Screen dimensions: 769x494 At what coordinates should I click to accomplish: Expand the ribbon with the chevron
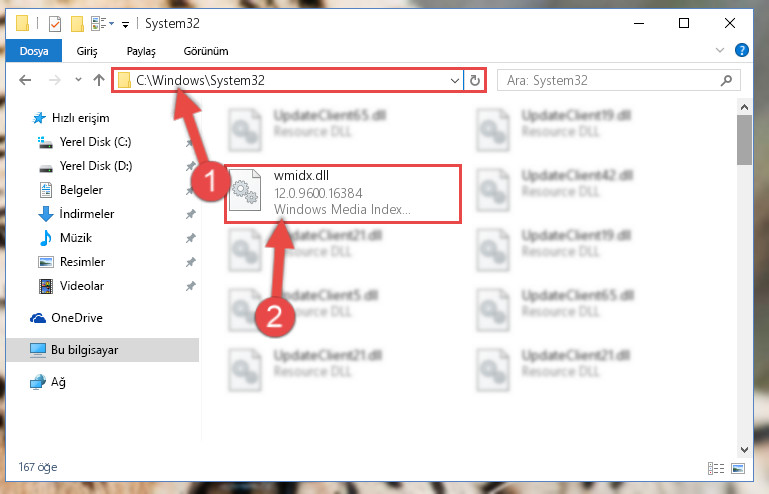pos(719,50)
